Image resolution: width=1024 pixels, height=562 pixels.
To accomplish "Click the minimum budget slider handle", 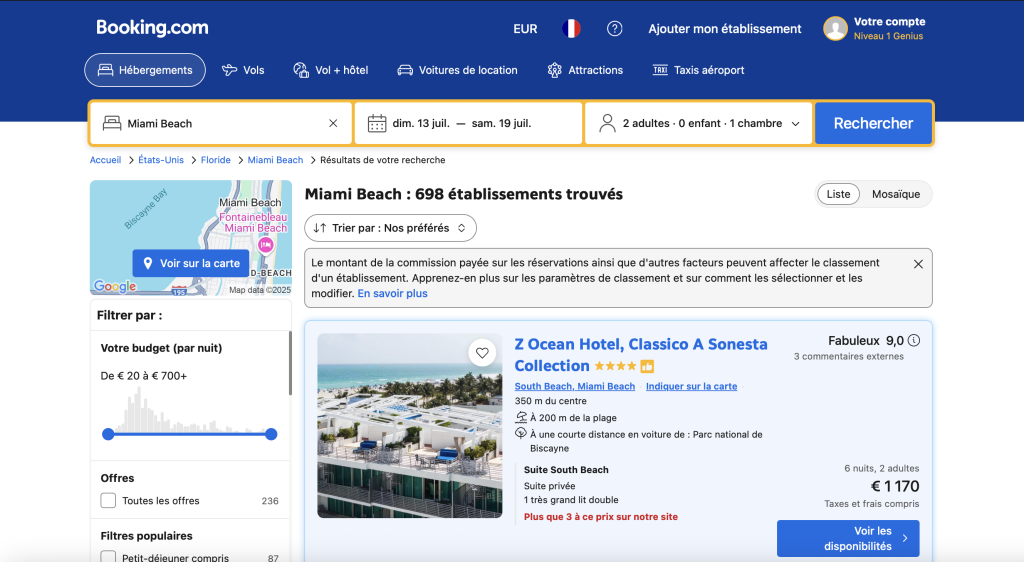I will coord(108,434).
